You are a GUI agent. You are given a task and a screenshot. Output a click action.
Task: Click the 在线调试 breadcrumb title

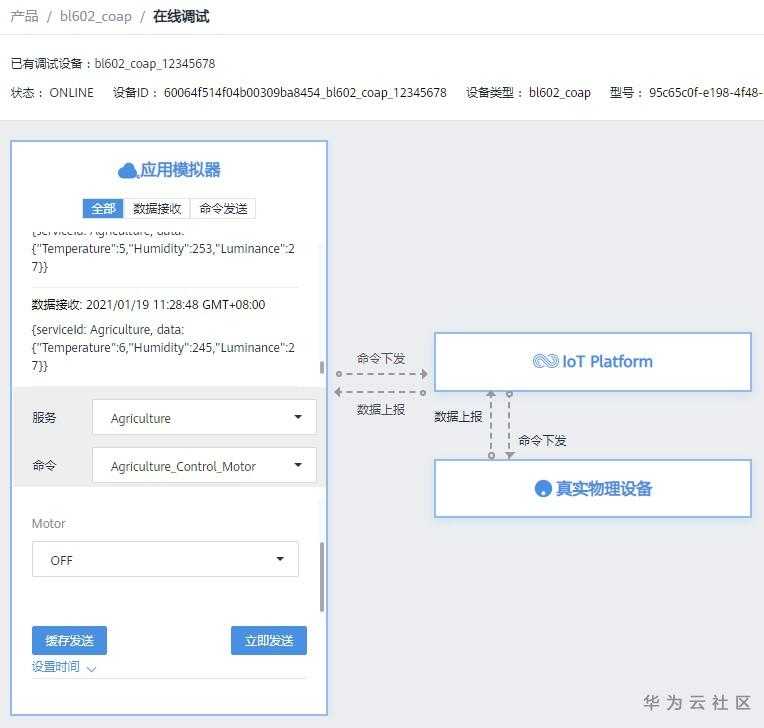pyautogui.click(x=181, y=17)
